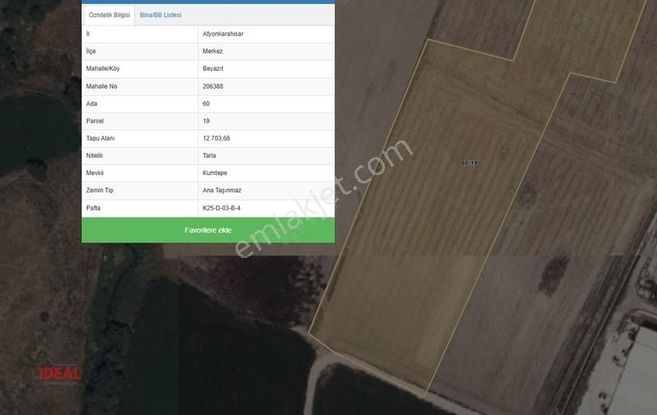Click the Zemin Tip row label
657x415 pixels.
point(100,190)
